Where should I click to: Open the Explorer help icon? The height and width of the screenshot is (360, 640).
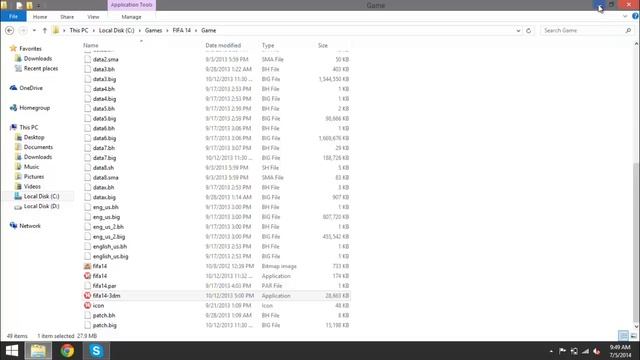tap(635, 16)
